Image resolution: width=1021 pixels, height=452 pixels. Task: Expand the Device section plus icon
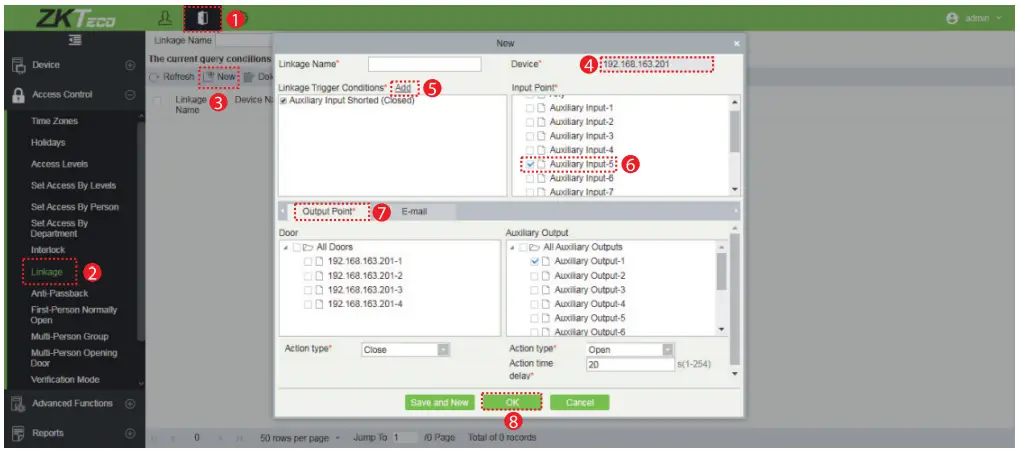pos(130,65)
